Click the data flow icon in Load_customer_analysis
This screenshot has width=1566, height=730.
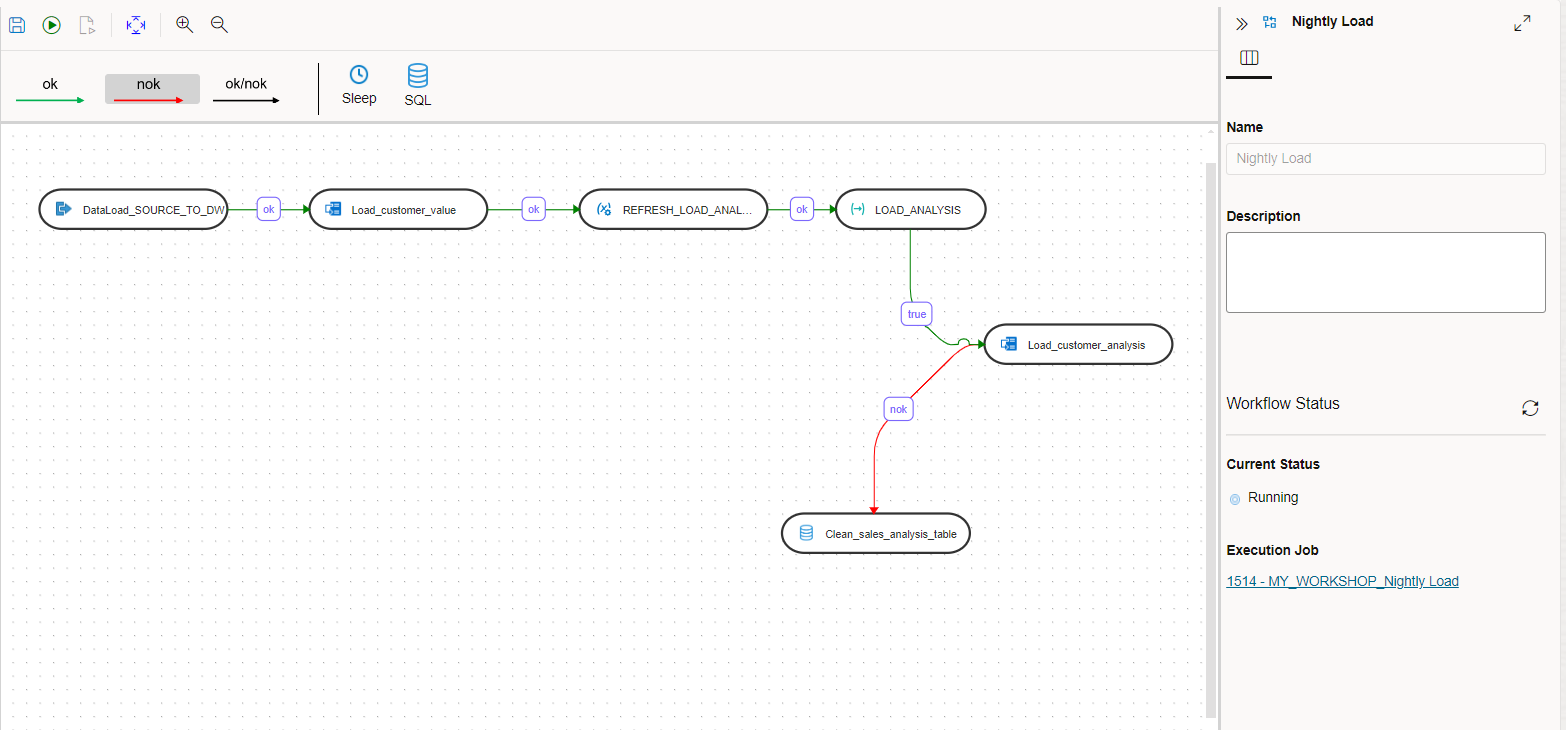1009,344
